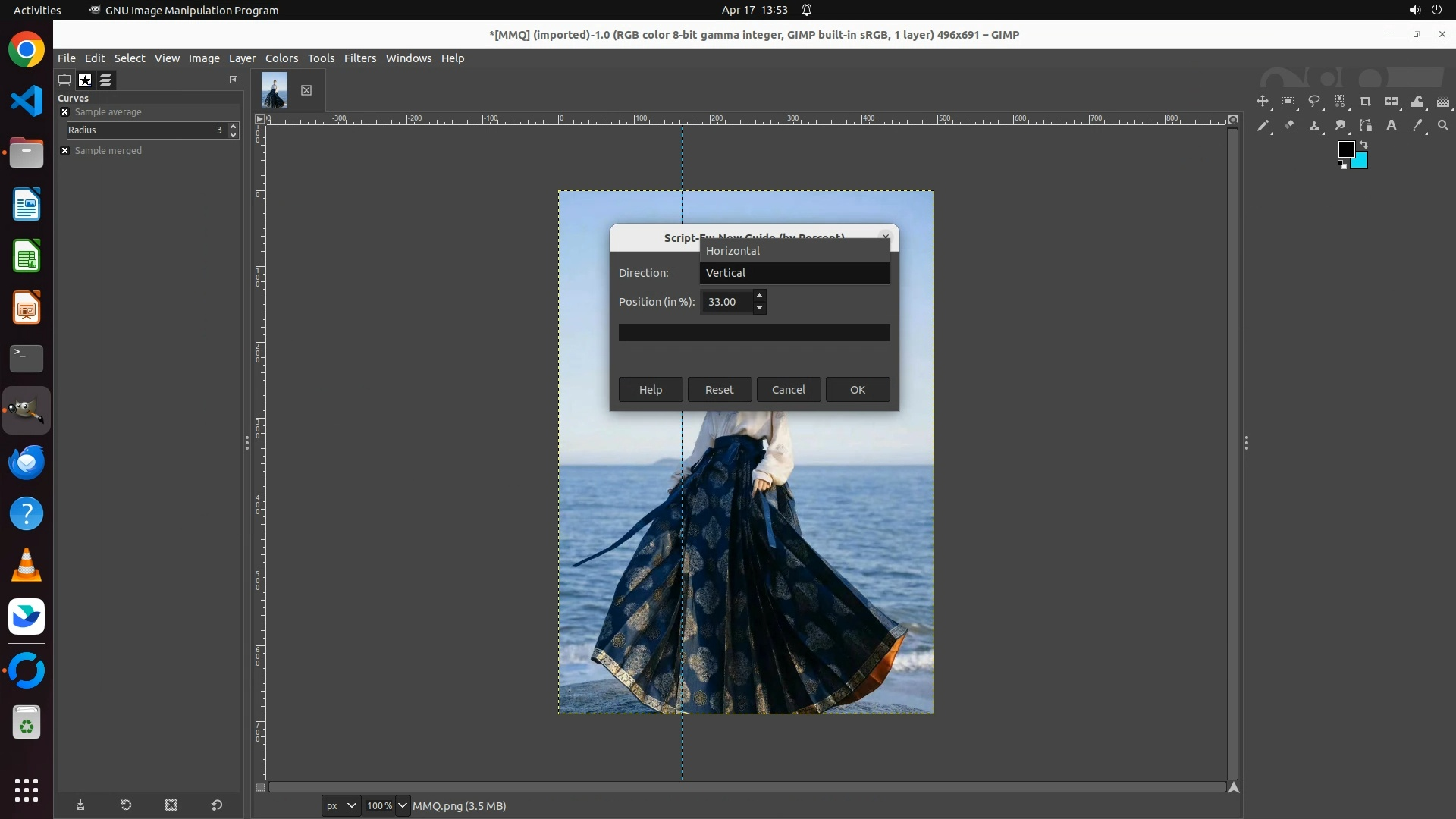
Task: Select the Eraser tool
Action: [1288, 126]
